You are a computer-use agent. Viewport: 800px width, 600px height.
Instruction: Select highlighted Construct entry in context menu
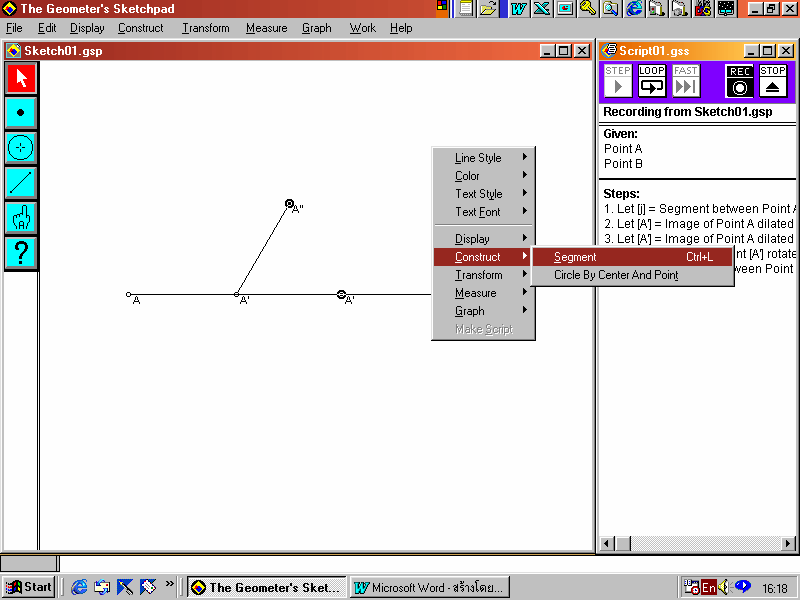[x=483, y=257]
